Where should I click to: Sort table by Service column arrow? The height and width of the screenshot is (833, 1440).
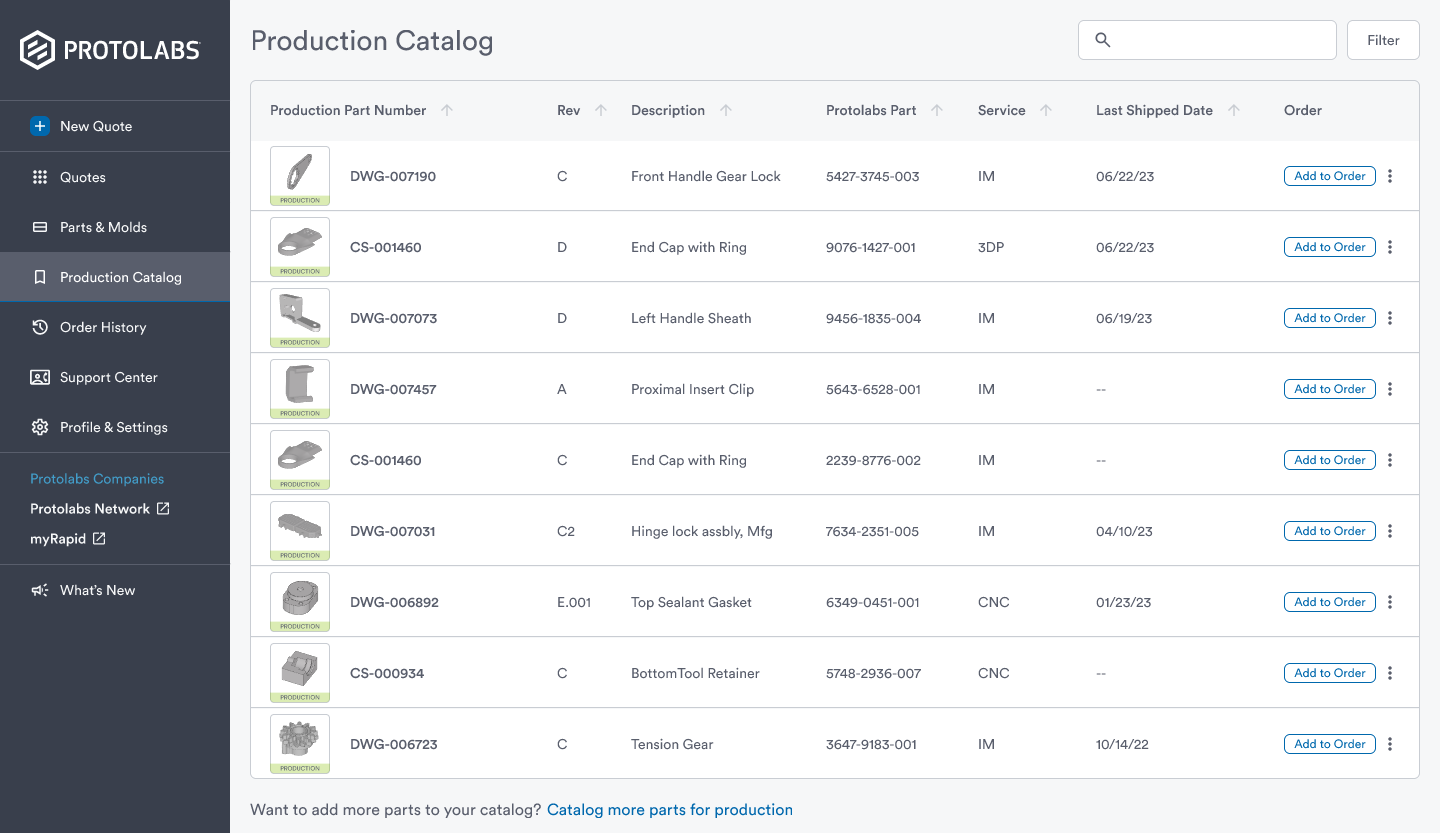click(x=1046, y=110)
